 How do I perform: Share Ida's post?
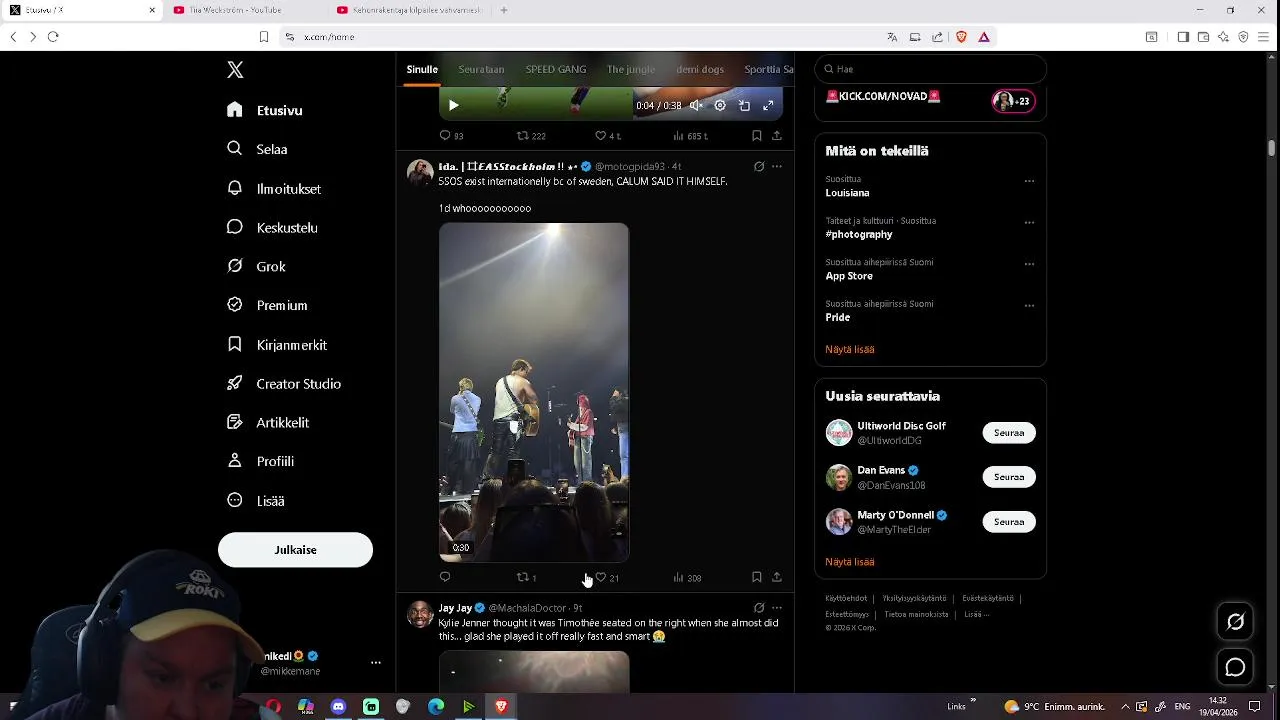coord(777,577)
